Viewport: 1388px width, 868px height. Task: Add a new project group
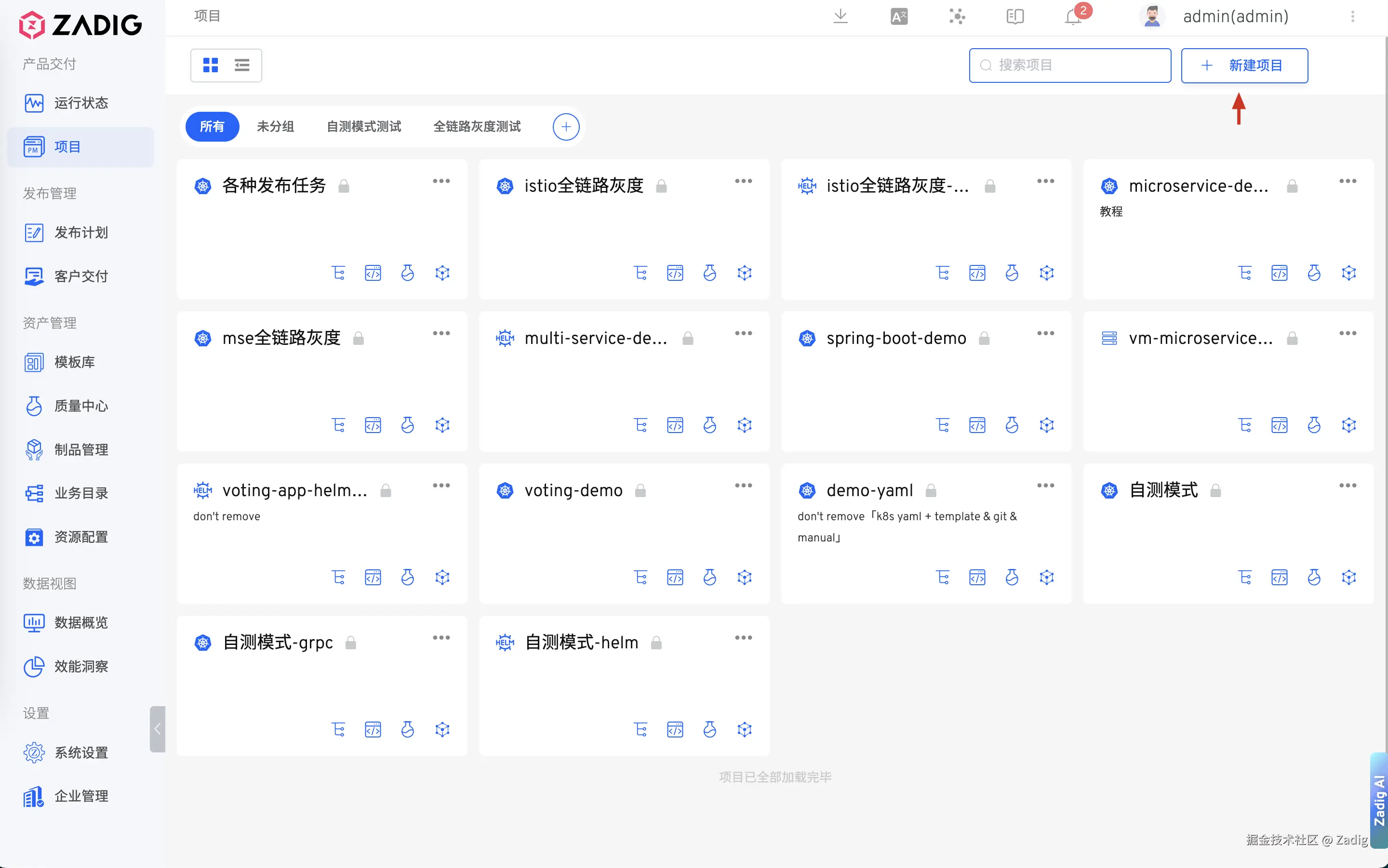[566, 127]
